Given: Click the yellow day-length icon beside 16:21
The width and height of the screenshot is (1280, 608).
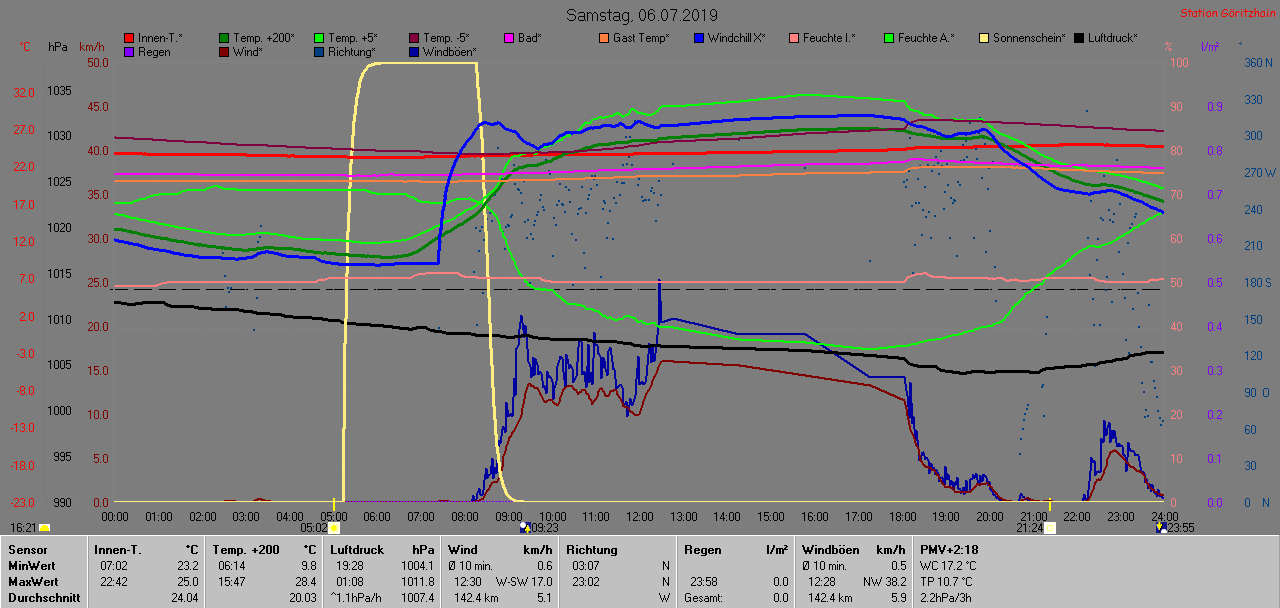Looking at the screenshot, I should pyautogui.click(x=45, y=527).
